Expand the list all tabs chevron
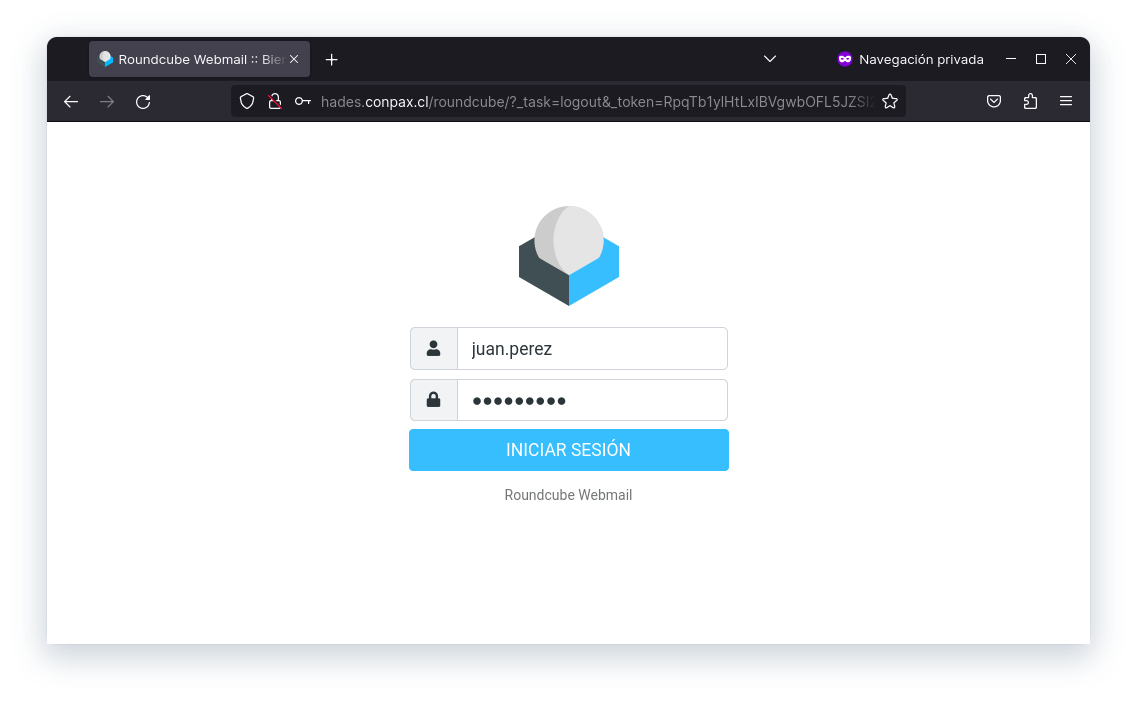 click(x=770, y=59)
